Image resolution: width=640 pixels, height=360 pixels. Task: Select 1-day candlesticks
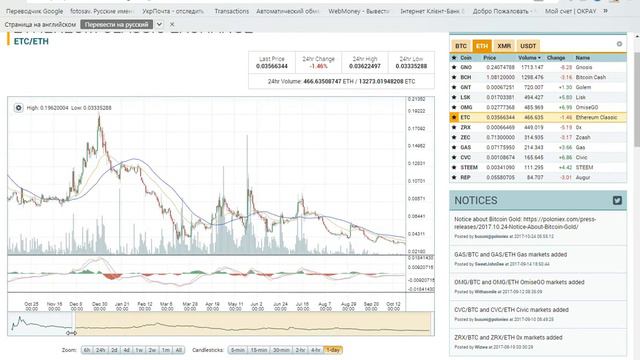(333, 350)
